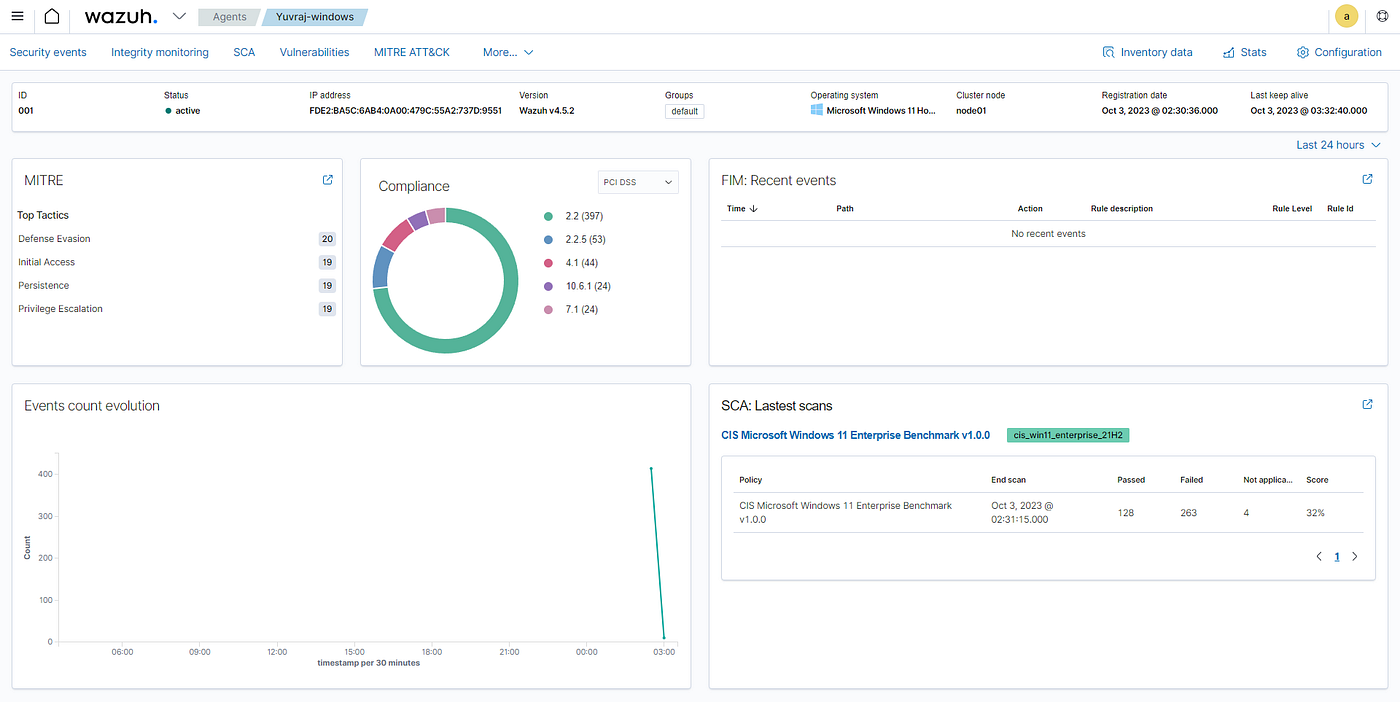Switch to Integrity monitoring tab
The width and height of the screenshot is (1400, 702).
tap(160, 52)
